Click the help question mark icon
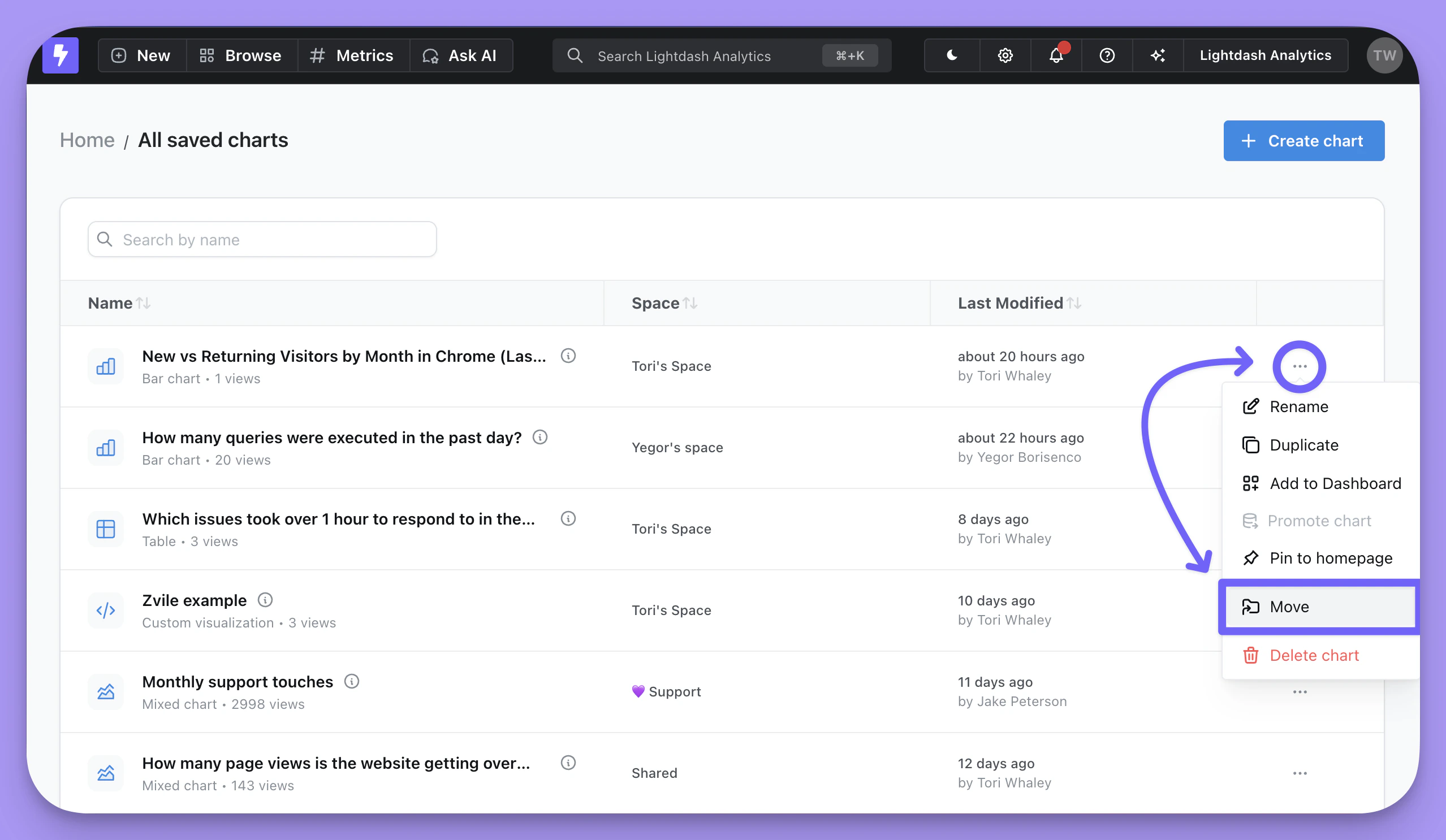Image resolution: width=1446 pixels, height=840 pixels. [x=1107, y=55]
